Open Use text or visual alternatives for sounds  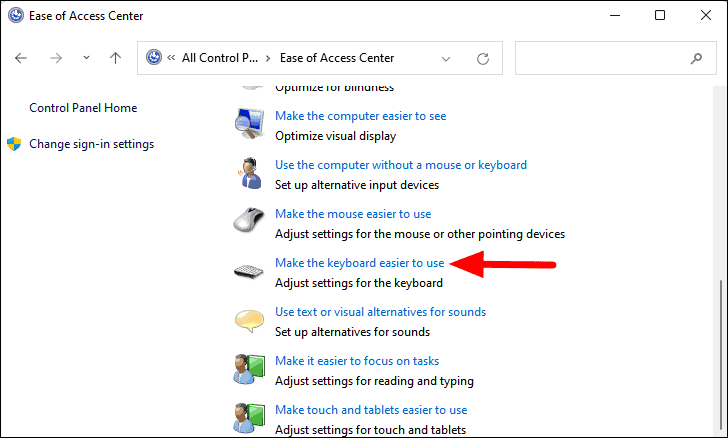click(380, 312)
